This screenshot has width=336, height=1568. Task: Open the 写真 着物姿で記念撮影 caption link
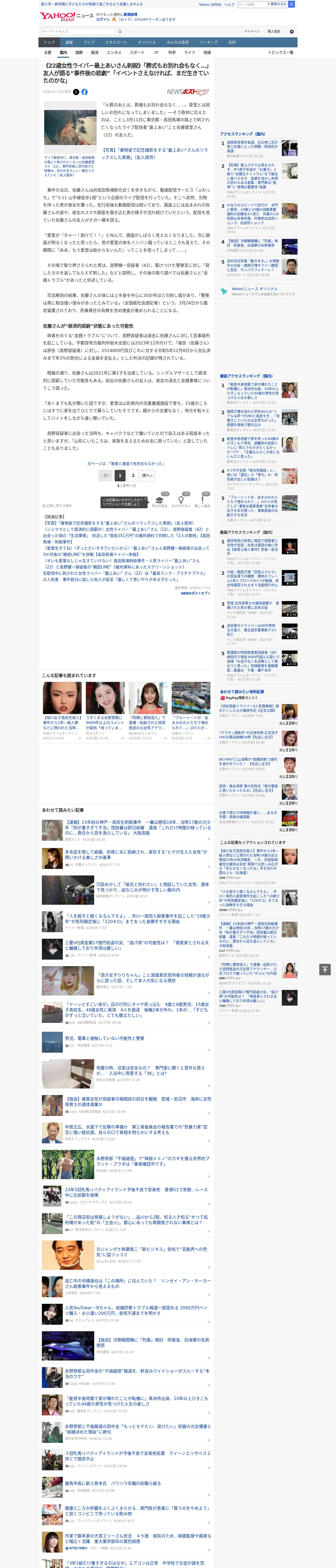click(x=154, y=153)
